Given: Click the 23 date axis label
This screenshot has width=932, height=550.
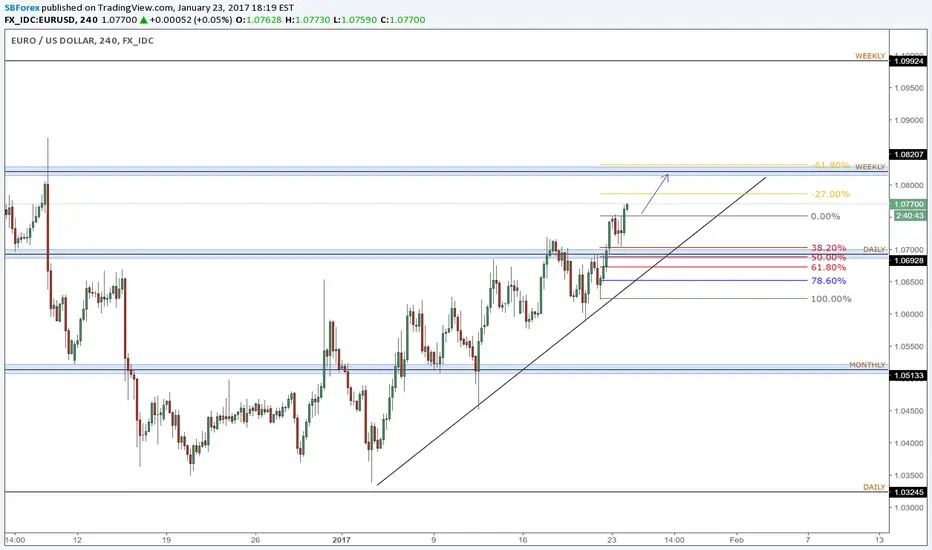Looking at the screenshot, I should [612, 540].
